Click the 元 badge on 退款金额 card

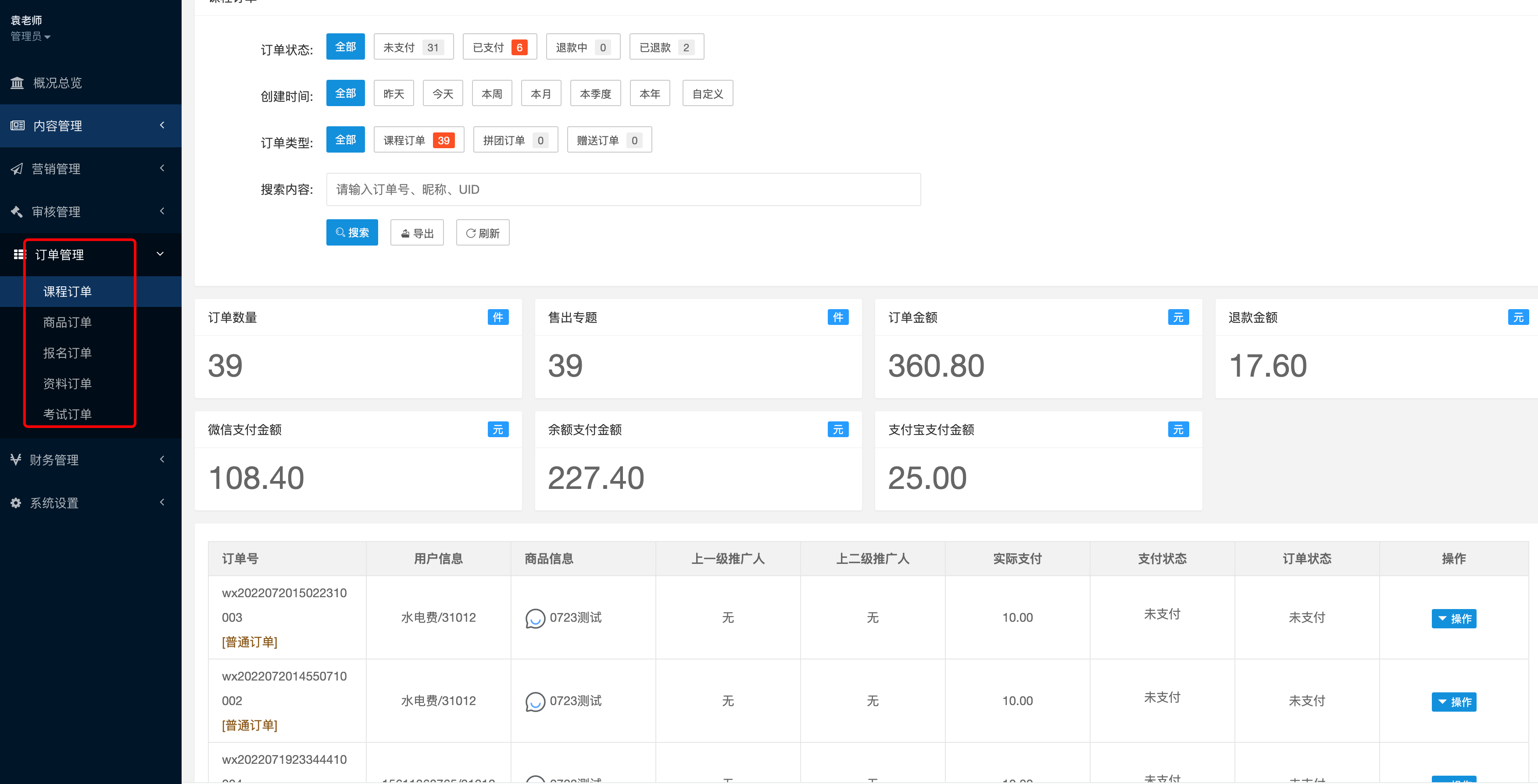point(1518,317)
